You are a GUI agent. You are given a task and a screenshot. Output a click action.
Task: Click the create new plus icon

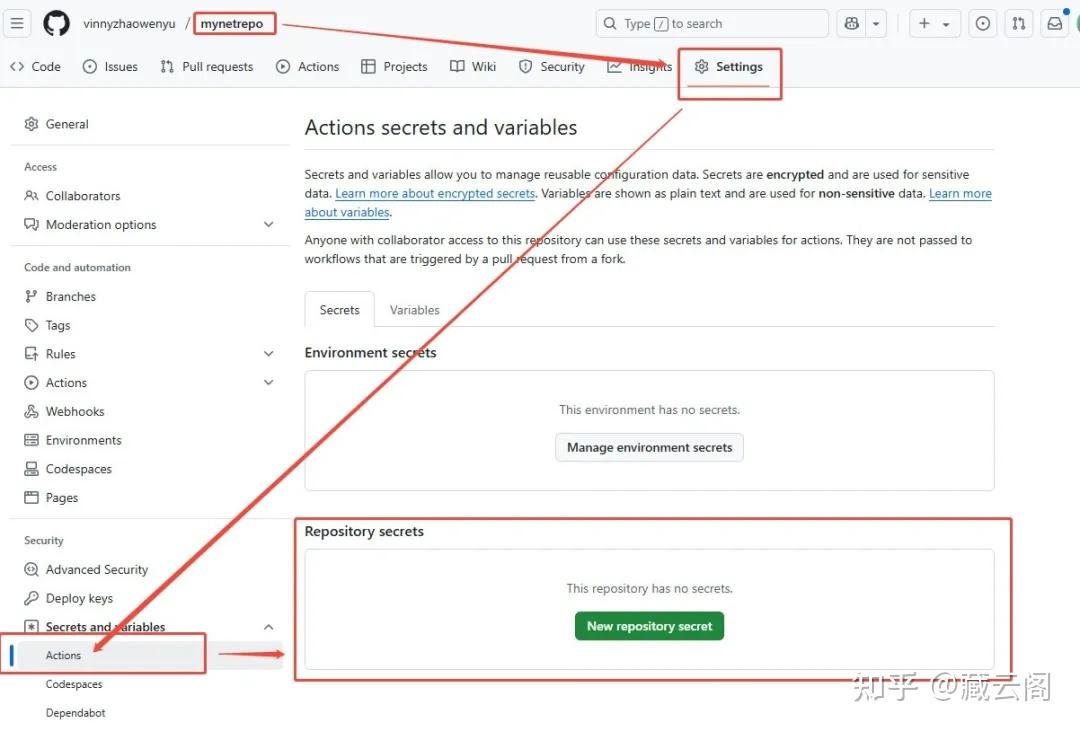[x=926, y=23]
